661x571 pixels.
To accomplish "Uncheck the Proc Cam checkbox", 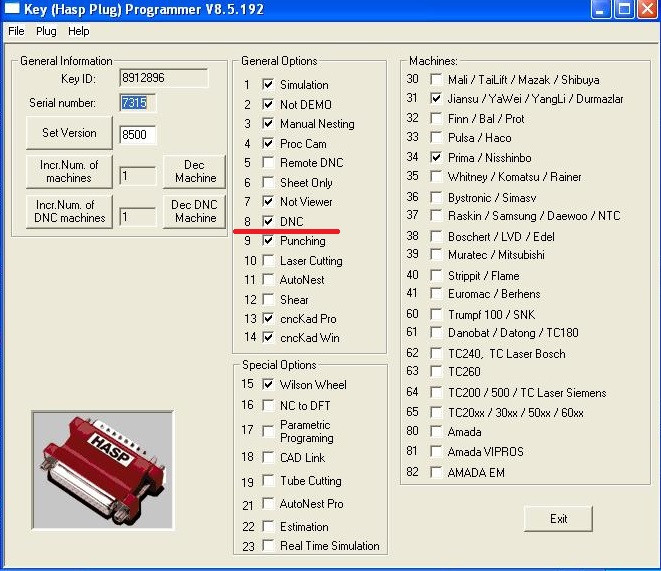I will pos(268,143).
